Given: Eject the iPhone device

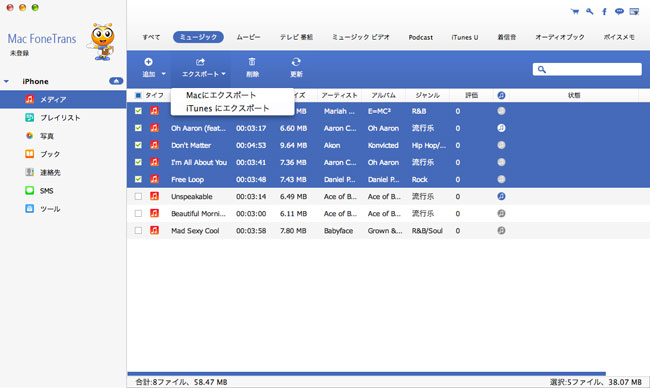Looking at the screenshot, I should (x=116, y=81).
